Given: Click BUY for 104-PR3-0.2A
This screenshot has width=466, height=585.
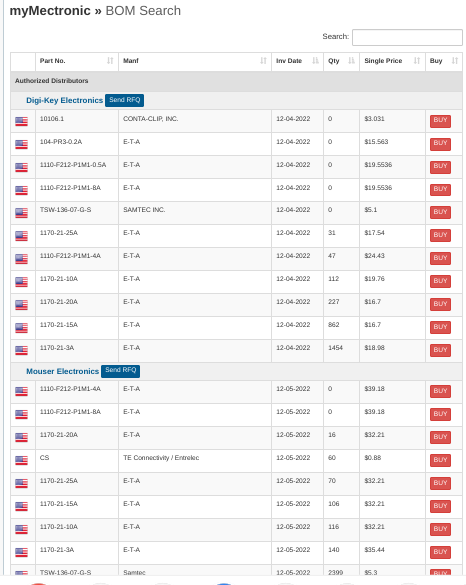Looking at the screenshot, I should pyautogui.click(x=440, y=144).
